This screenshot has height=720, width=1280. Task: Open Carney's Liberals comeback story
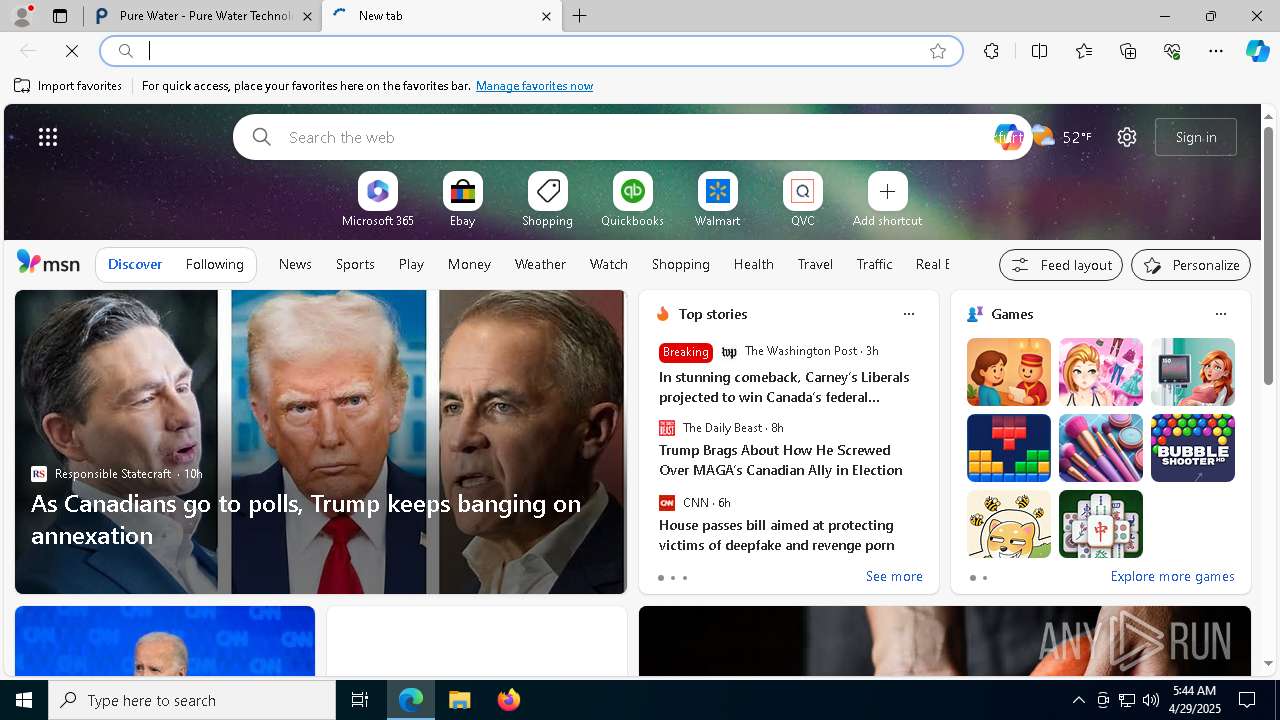(784, 387)
